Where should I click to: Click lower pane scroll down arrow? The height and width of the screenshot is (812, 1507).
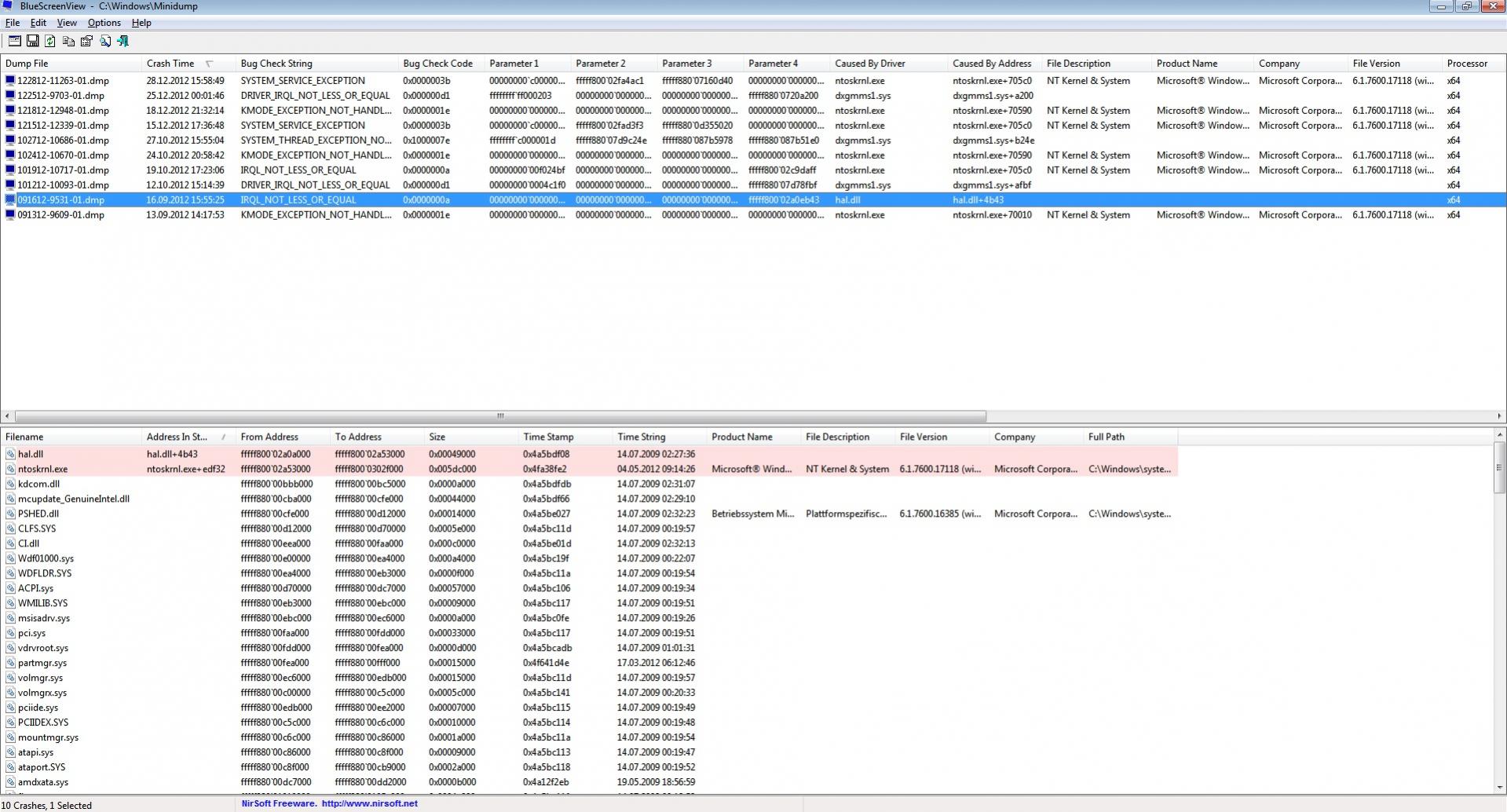coord(1500,787)
